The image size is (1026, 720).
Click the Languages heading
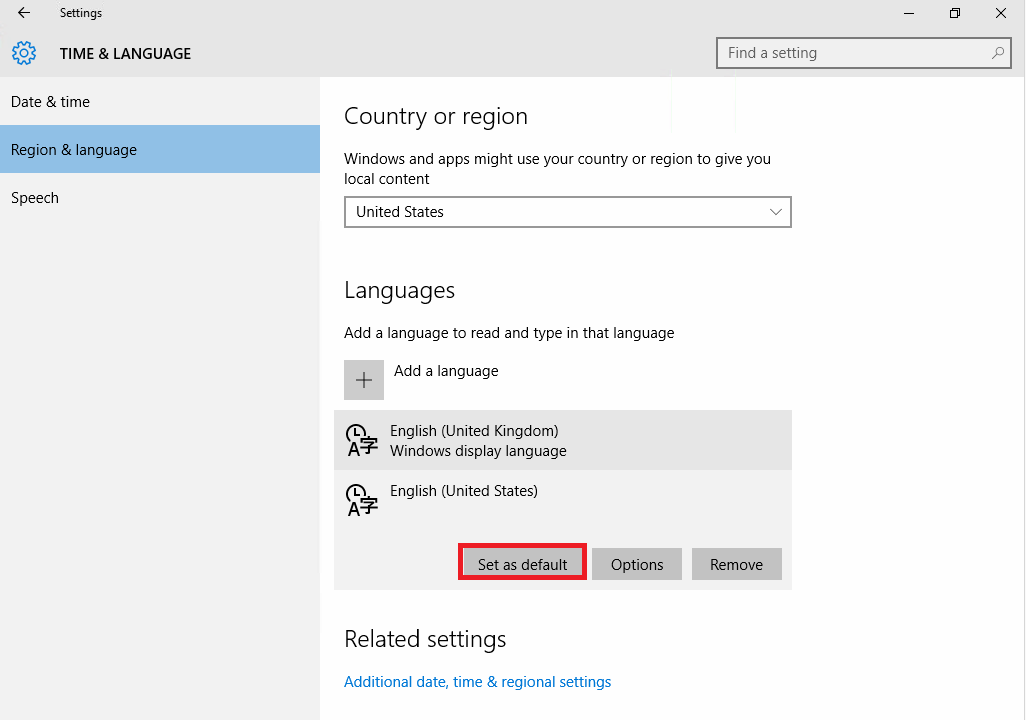click(x=399, y=291)
